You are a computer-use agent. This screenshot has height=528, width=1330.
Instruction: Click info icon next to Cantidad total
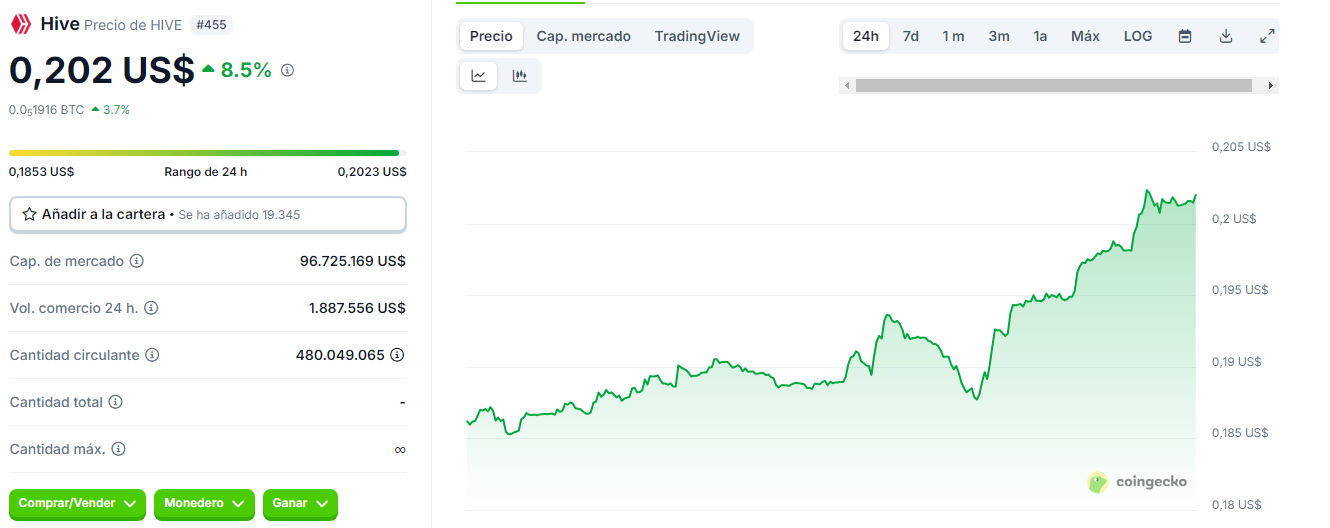(115, 402)
